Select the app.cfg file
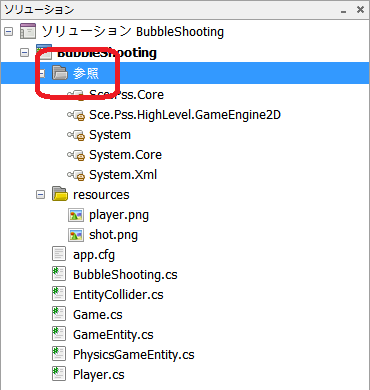 94,255
